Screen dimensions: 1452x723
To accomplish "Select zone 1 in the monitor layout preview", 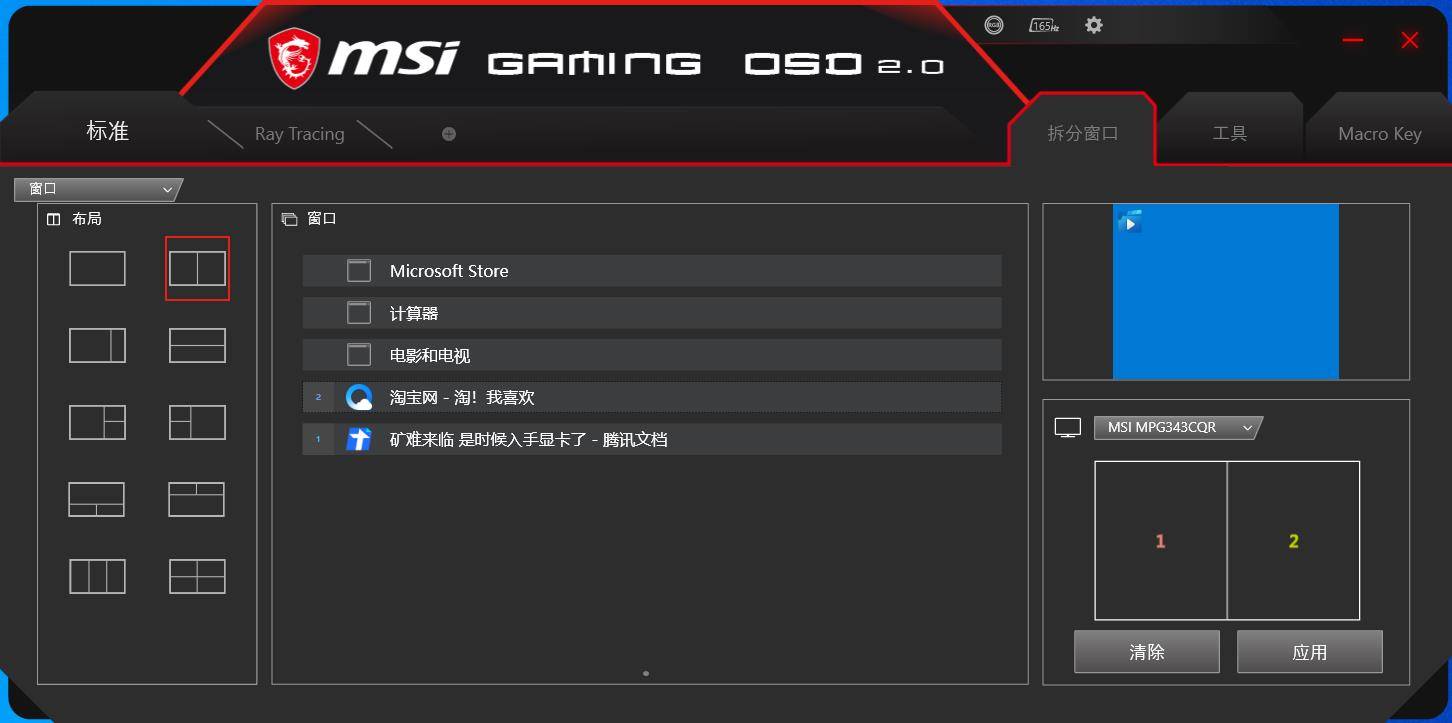I will [1161, 541].
